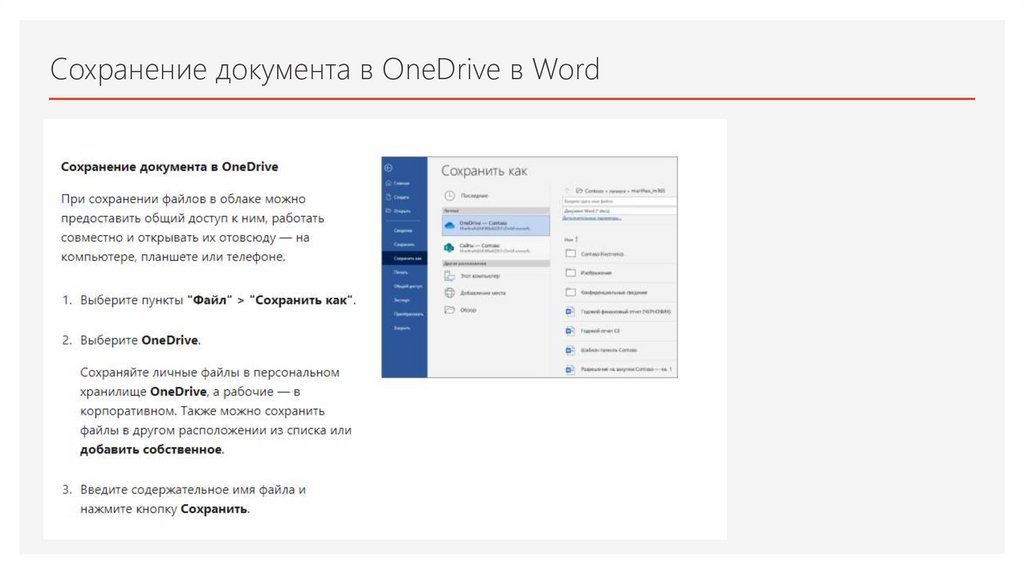Click the slide title Сохранение документа в OneDrive в Word
Image resolution: width=1024 pixels, height=574 pixels.
tap(325, 69)
